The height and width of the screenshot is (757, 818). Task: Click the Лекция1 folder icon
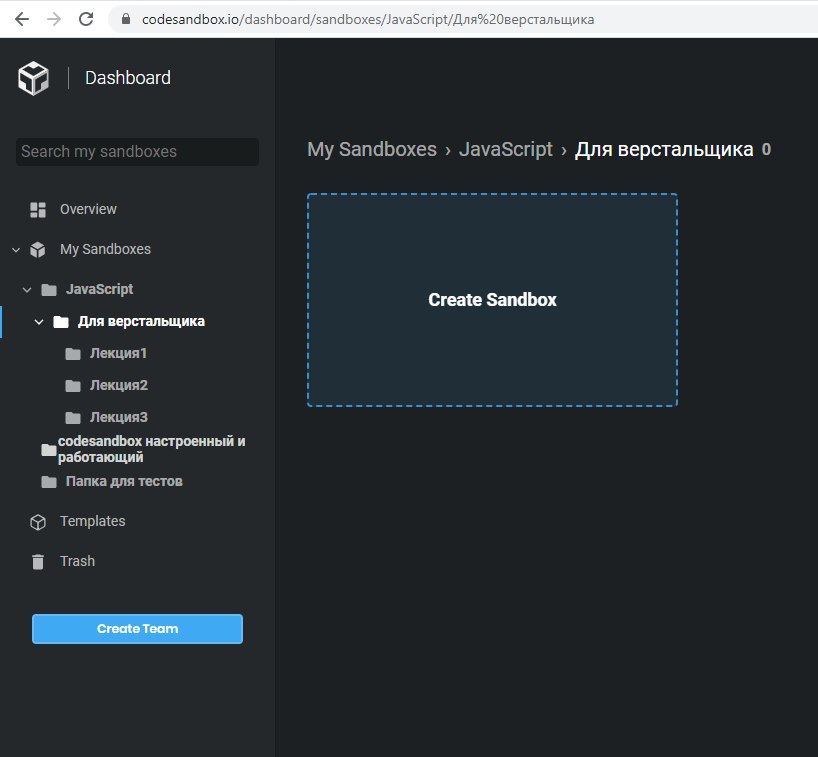click(x=73, y=354)
